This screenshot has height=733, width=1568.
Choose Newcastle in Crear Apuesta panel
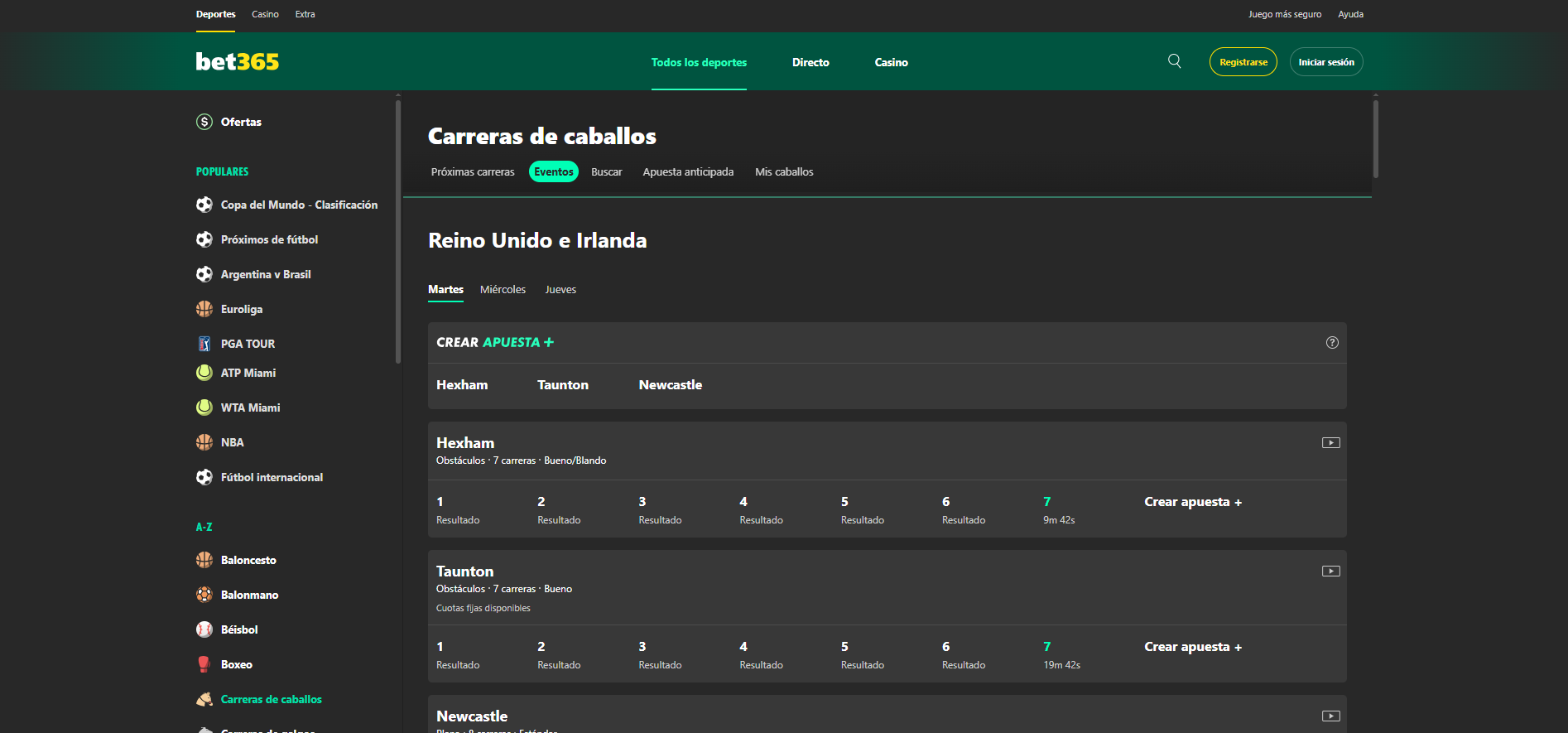pos(671,385)
